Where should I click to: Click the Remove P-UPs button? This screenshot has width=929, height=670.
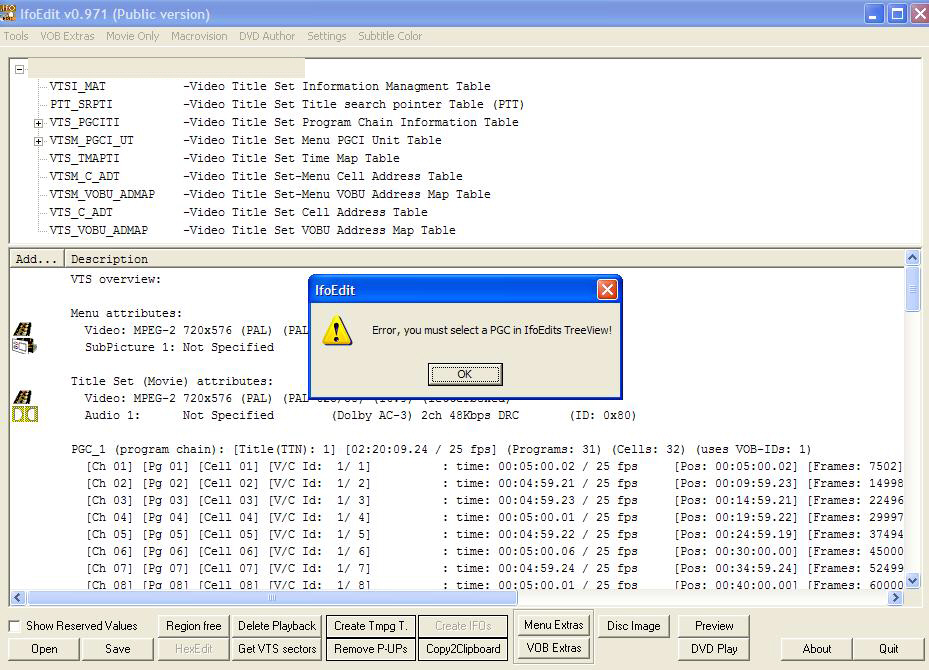371,649
